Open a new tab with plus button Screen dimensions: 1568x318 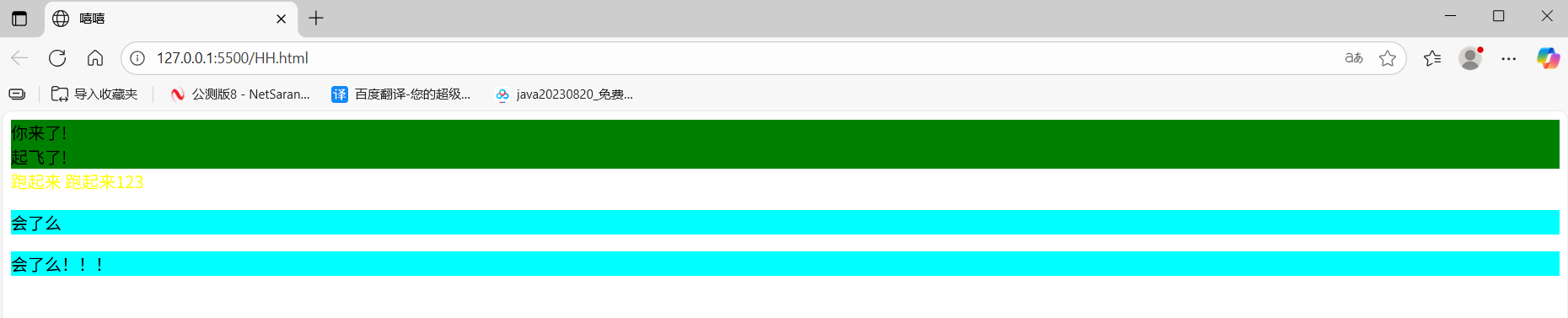pos(316,19)
